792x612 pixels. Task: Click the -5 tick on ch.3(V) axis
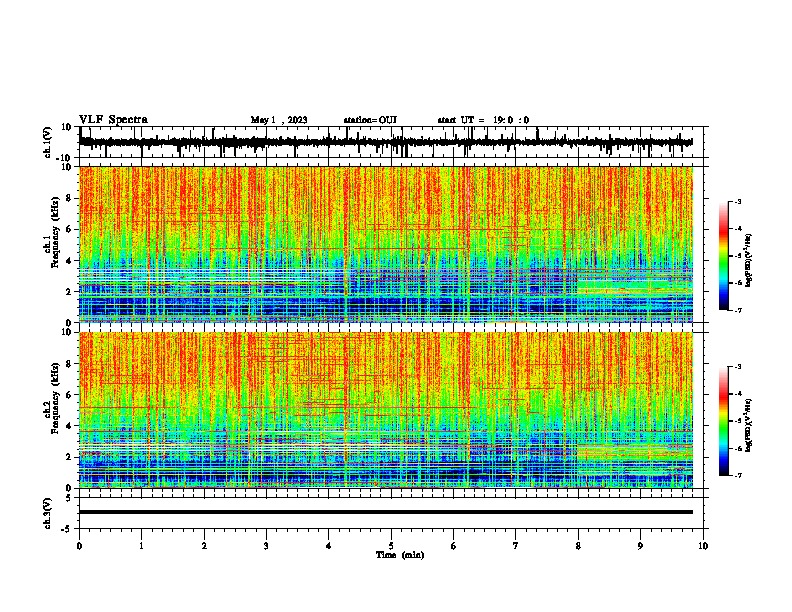(x=67, y=529)
